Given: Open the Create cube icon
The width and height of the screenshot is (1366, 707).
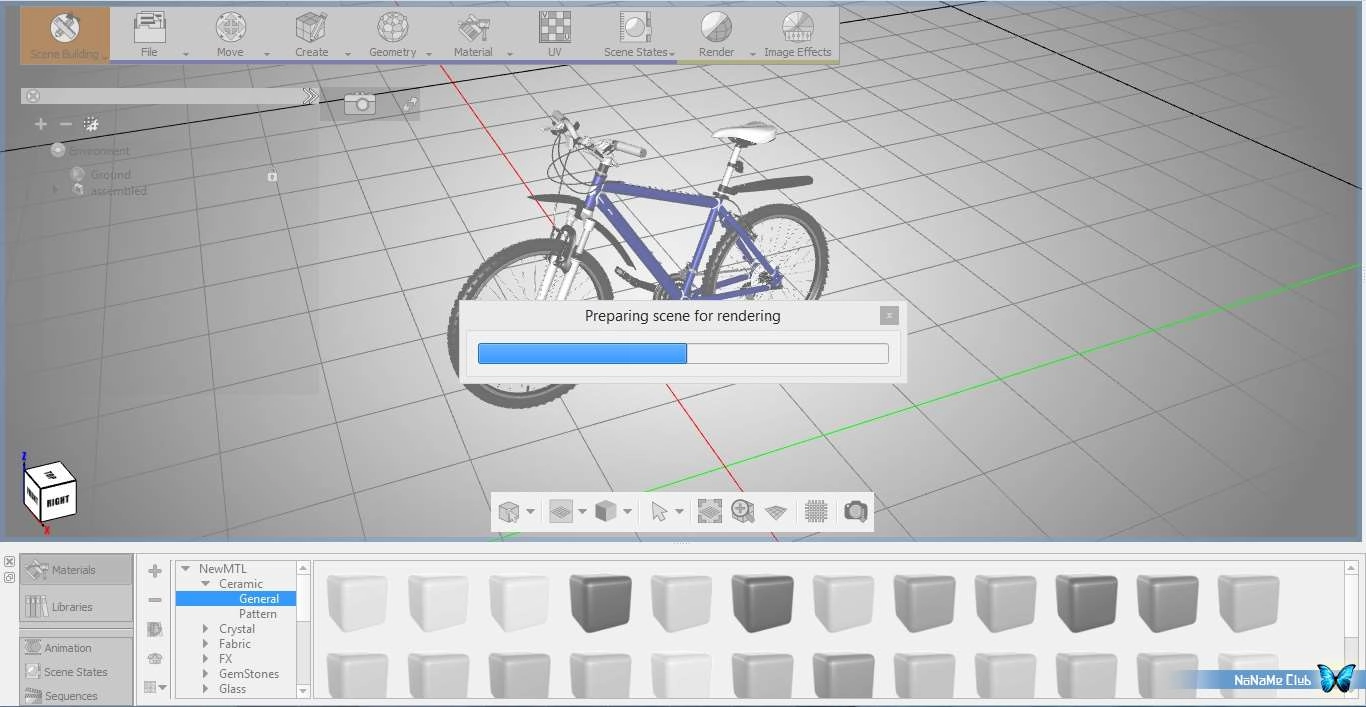Looking at the screenshot, I should (x=311, y=28).
